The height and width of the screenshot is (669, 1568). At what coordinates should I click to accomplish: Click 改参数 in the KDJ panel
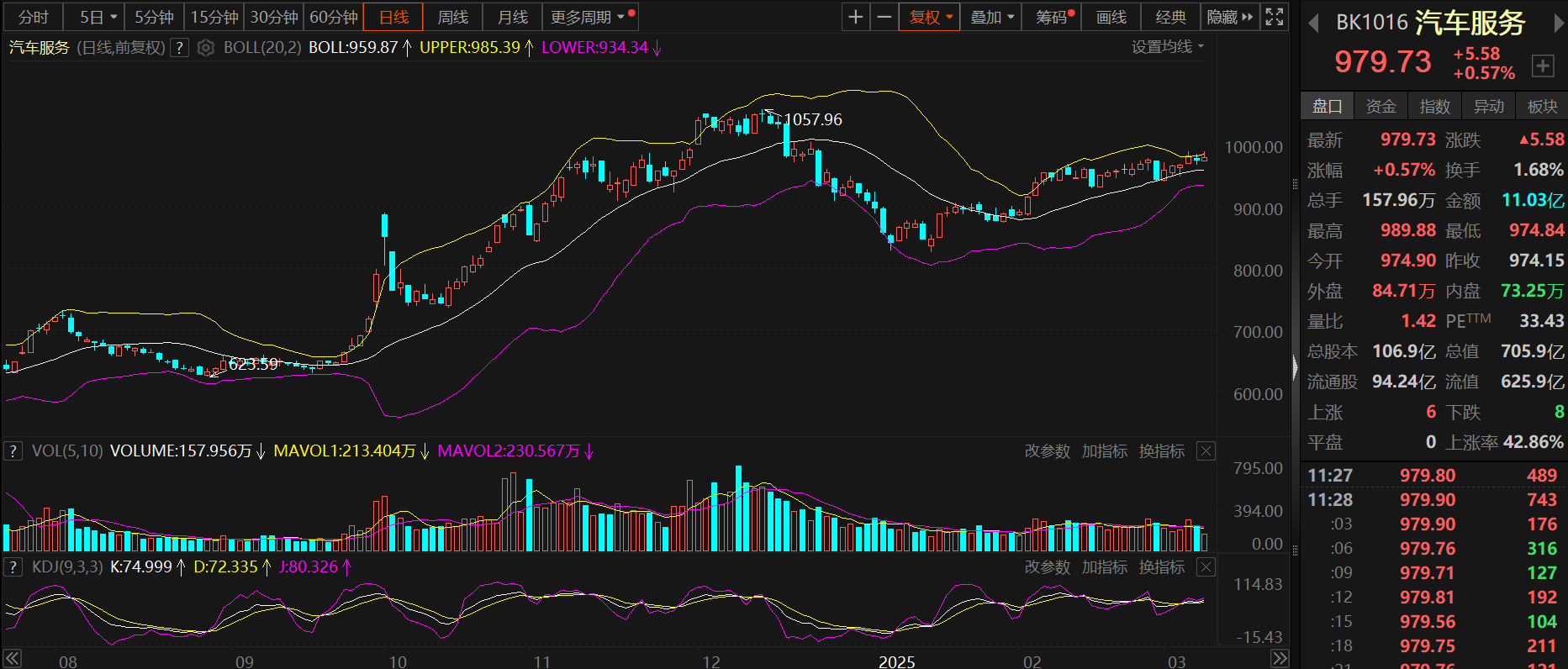coord(1047,567)
